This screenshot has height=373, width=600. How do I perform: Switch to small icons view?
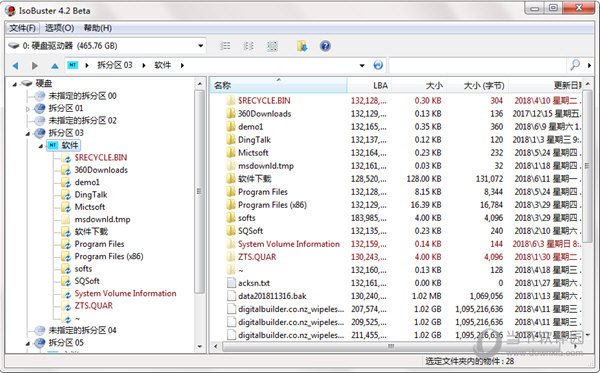click(x=249, y=46)
